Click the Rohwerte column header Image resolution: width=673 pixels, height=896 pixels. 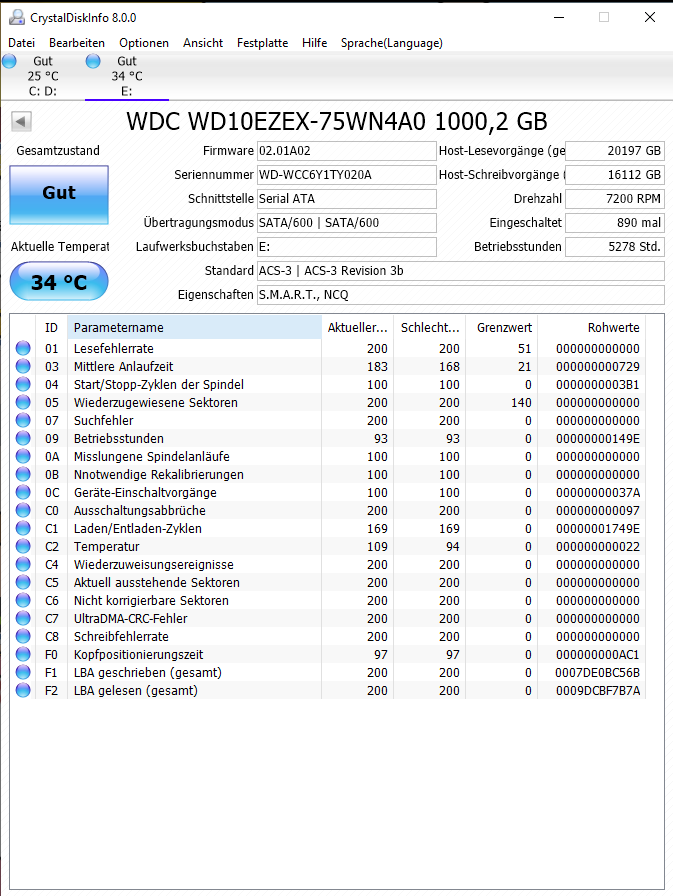tap(592, 327)
